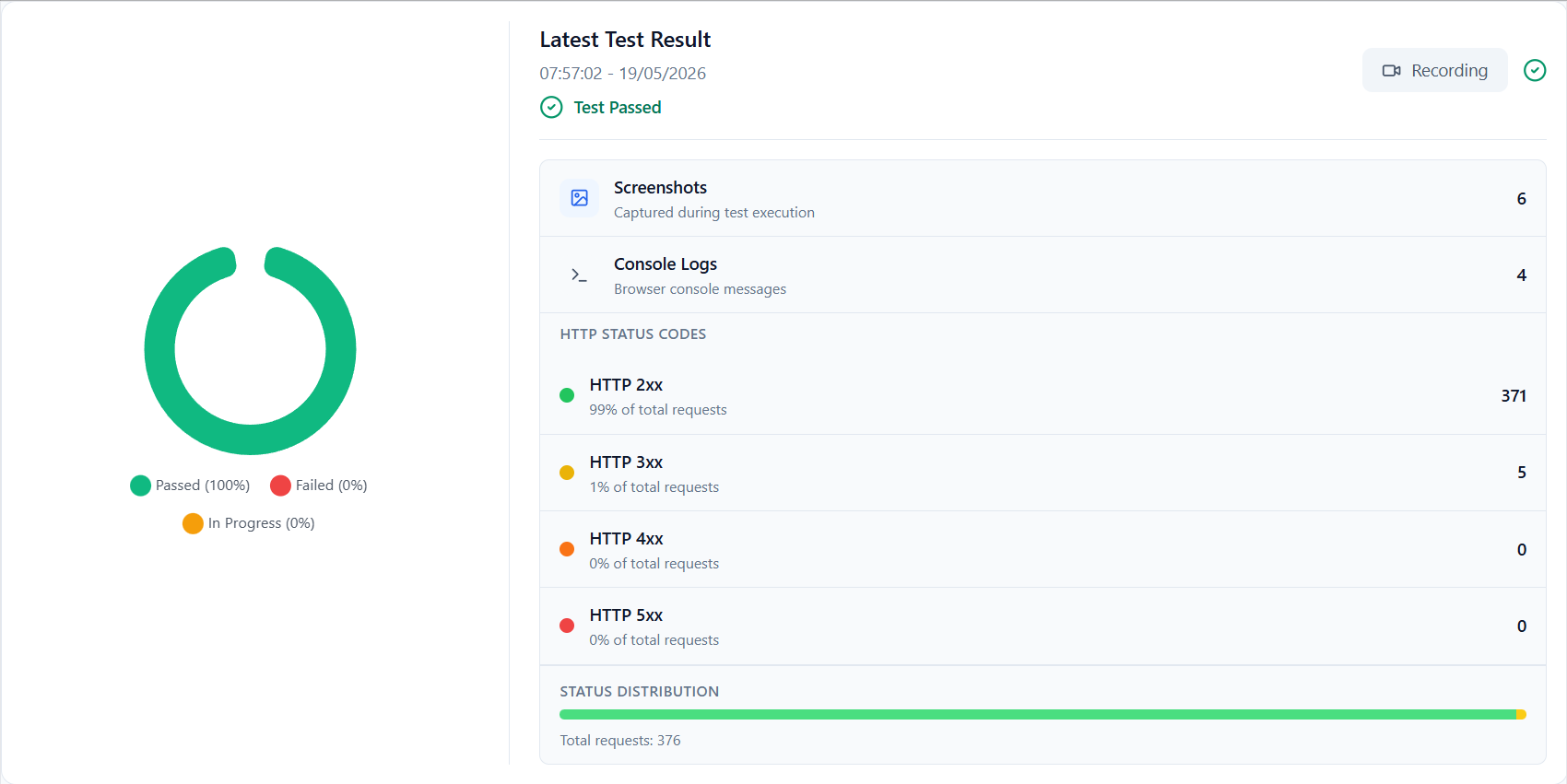The image size is (1567, 784).
Task: Click the Screenshots image icon
Action: pos(579,198)
